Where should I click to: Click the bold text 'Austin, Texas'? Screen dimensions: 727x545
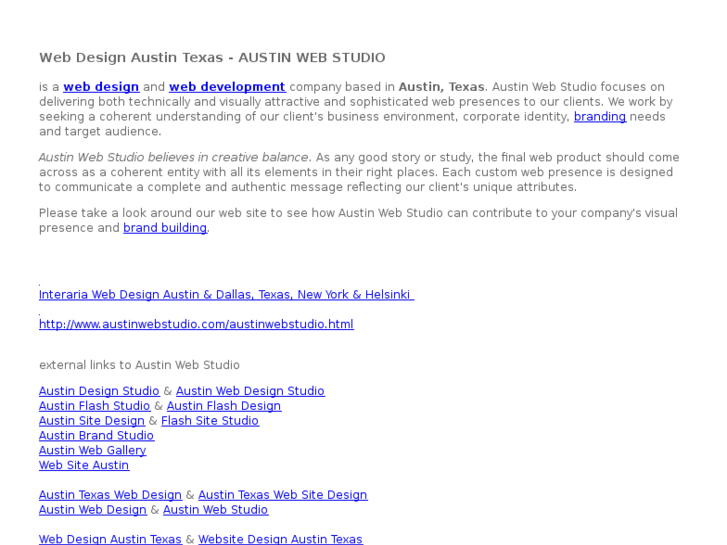tap(441, 87)
